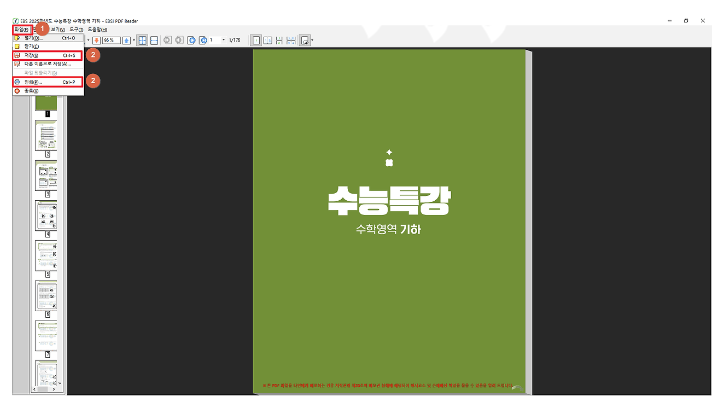This screenshot has width=725, height=419.
Task: Choose 열기 (Ctrl+O) from the file menu
Action: tap(48, 38)
